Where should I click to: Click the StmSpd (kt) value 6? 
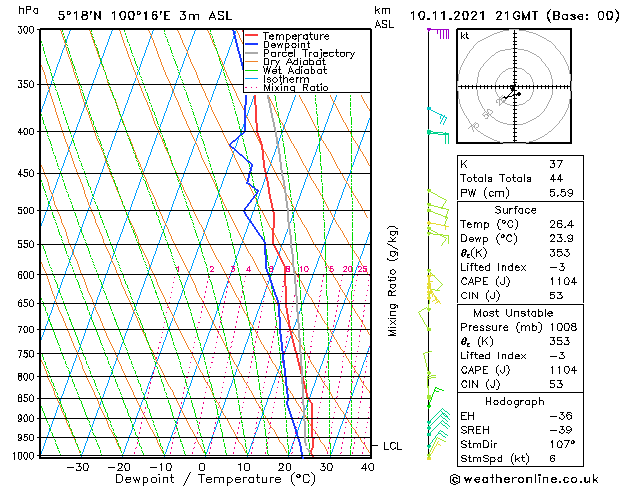pos(553,459)
